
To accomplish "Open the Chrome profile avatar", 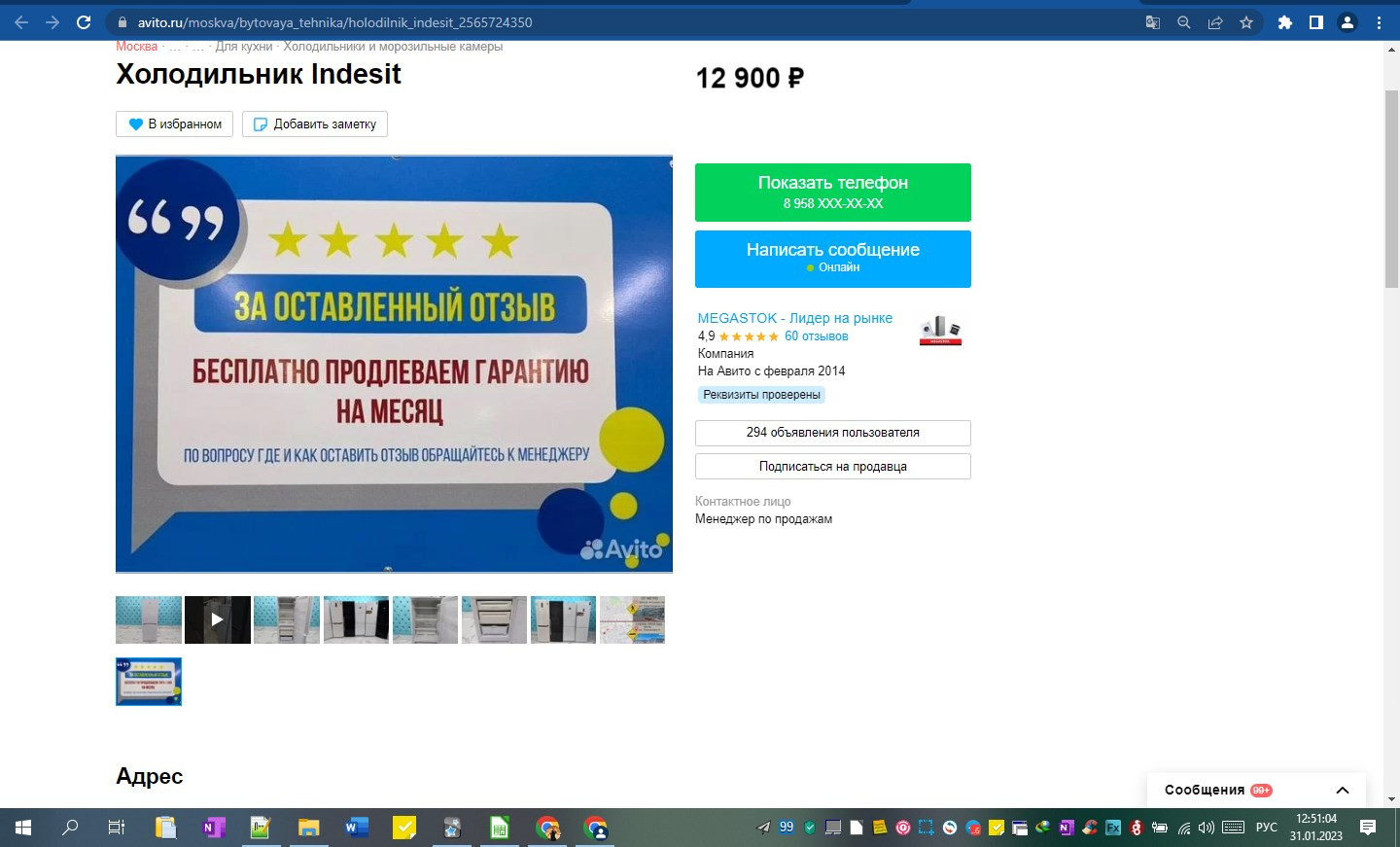I will point(1347,22).
